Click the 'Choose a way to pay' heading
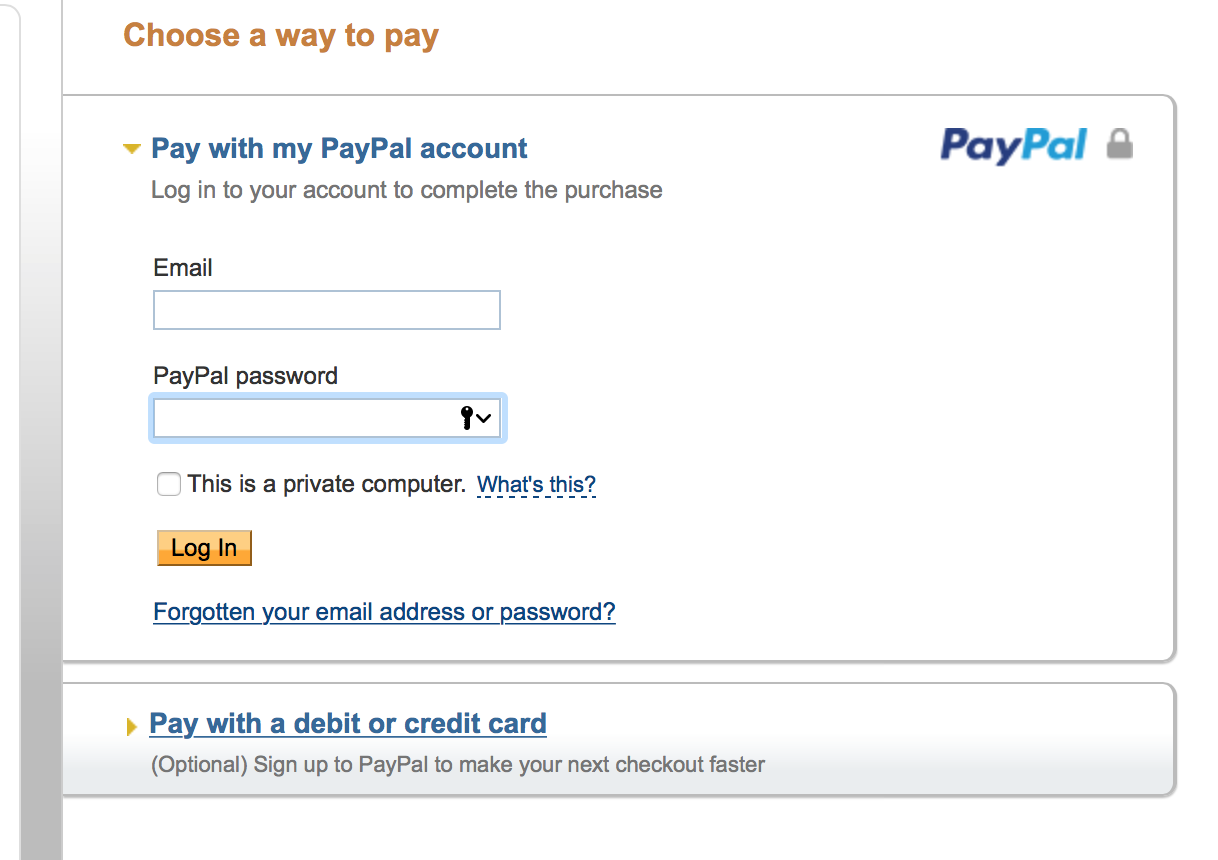This screenshot has width=1218, height=860. pos(281,35)
